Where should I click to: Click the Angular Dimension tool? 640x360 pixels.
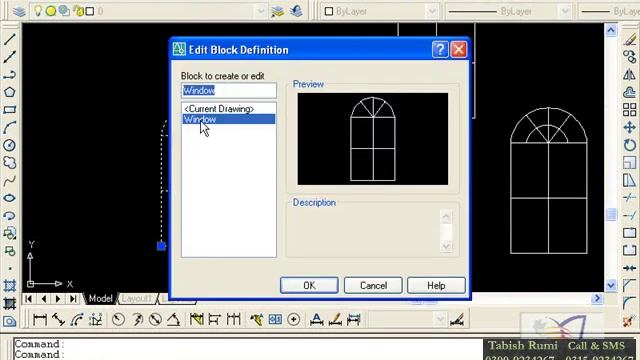coord(173,319)
